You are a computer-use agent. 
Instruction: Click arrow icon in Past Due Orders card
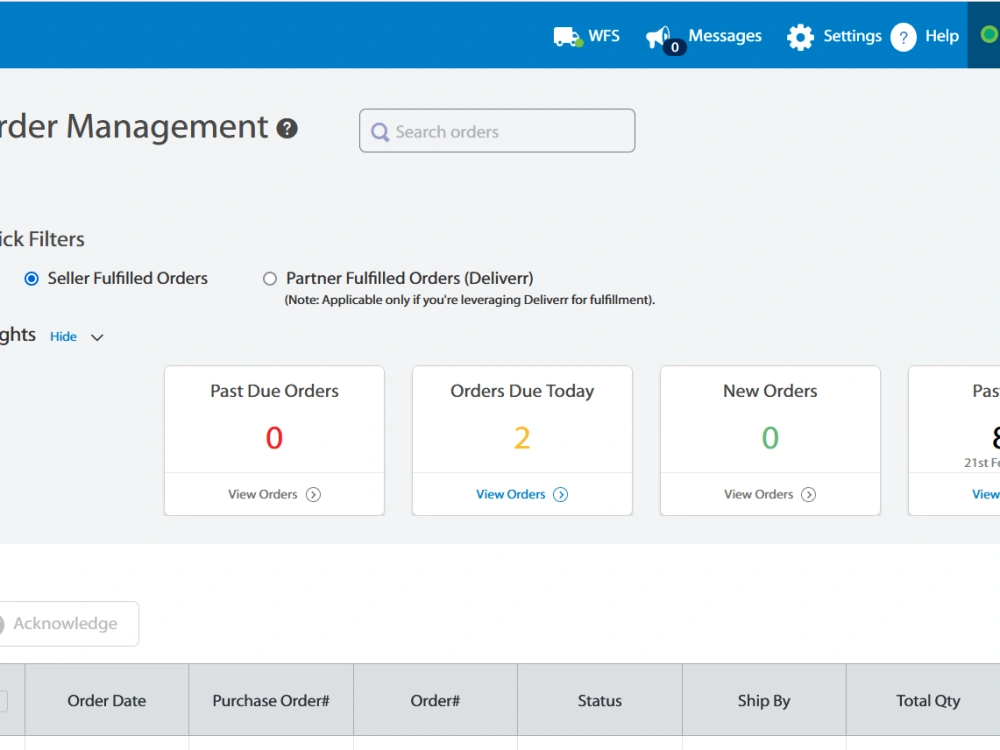(313, 494)
